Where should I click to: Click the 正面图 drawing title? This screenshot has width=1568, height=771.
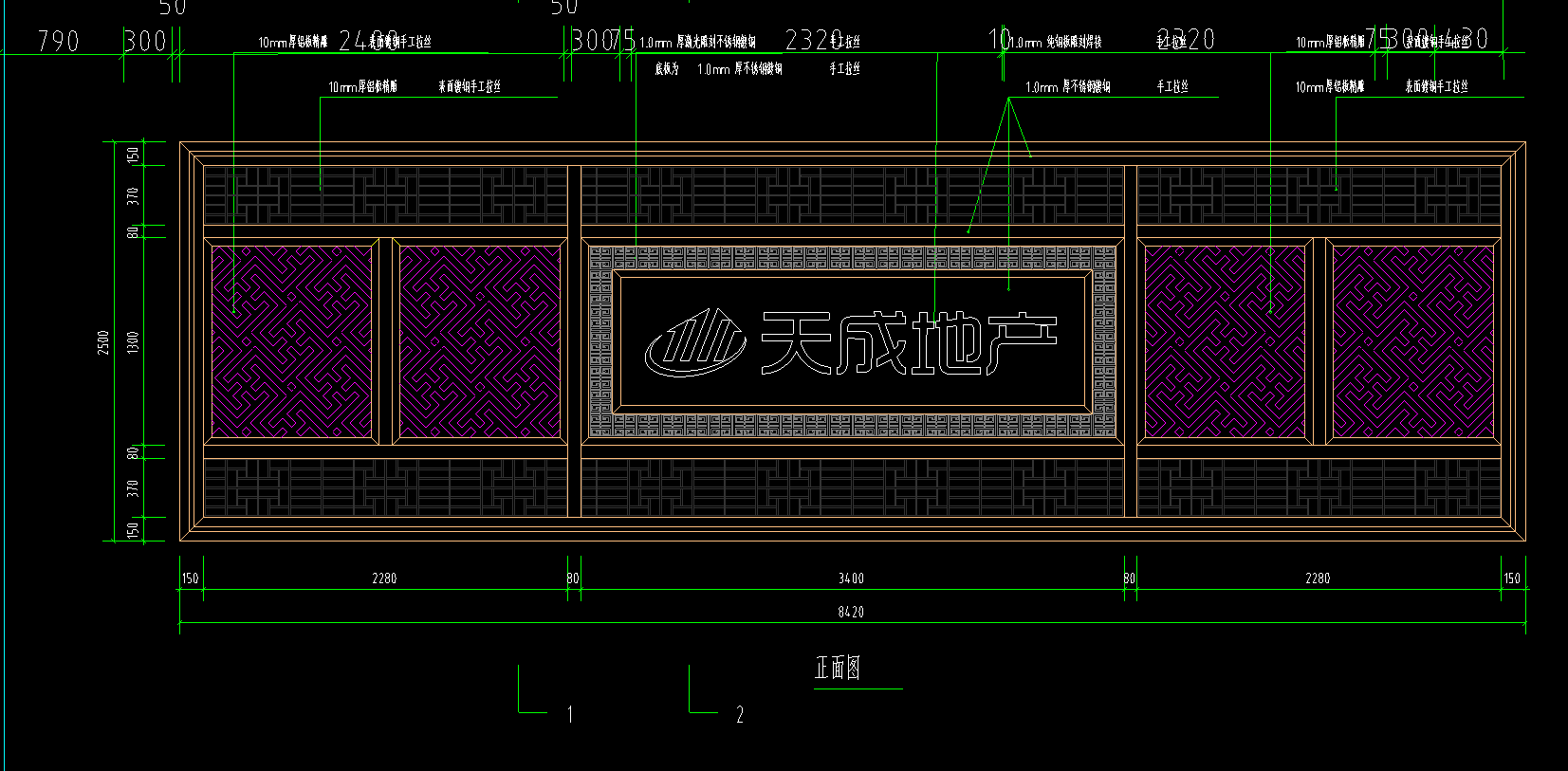point(838,668)
